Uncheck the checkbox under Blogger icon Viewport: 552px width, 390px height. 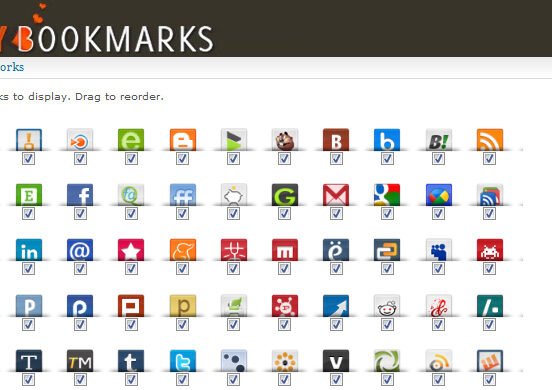click(182, 158)
